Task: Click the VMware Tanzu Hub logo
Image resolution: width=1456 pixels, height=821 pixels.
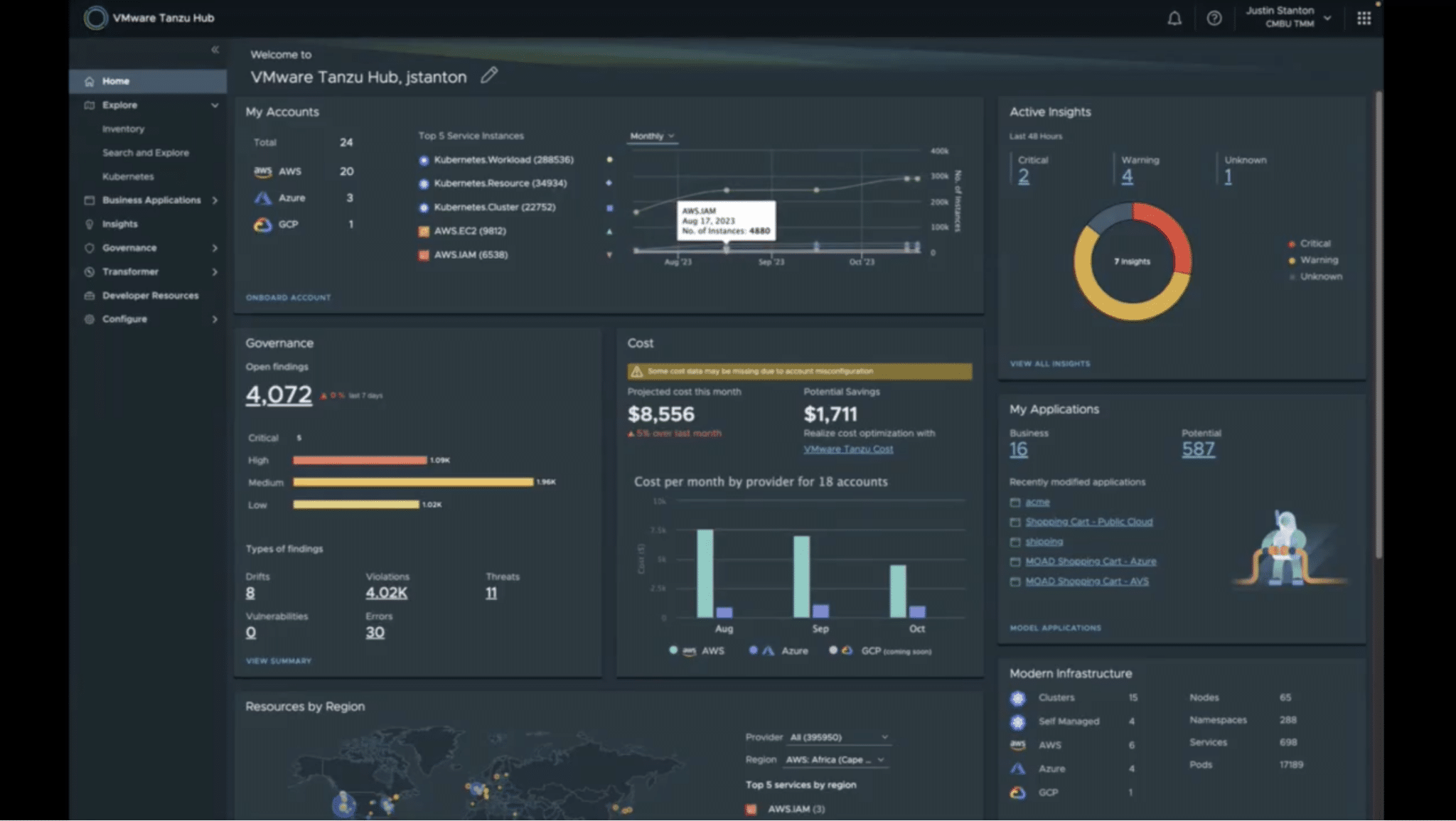Action: [x=95, y=18]
